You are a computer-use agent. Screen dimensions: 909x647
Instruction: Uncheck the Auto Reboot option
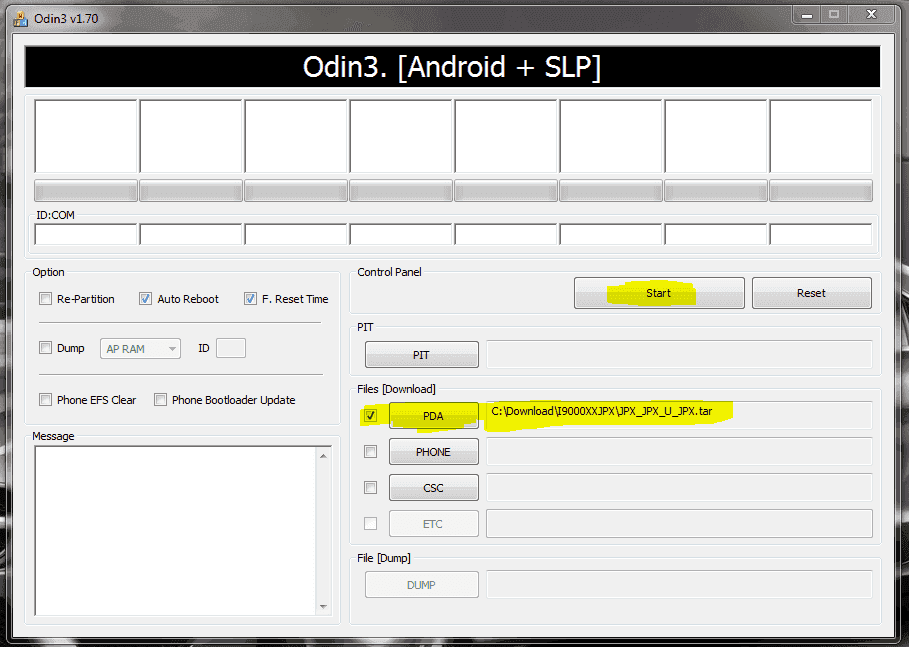point(146,299)
